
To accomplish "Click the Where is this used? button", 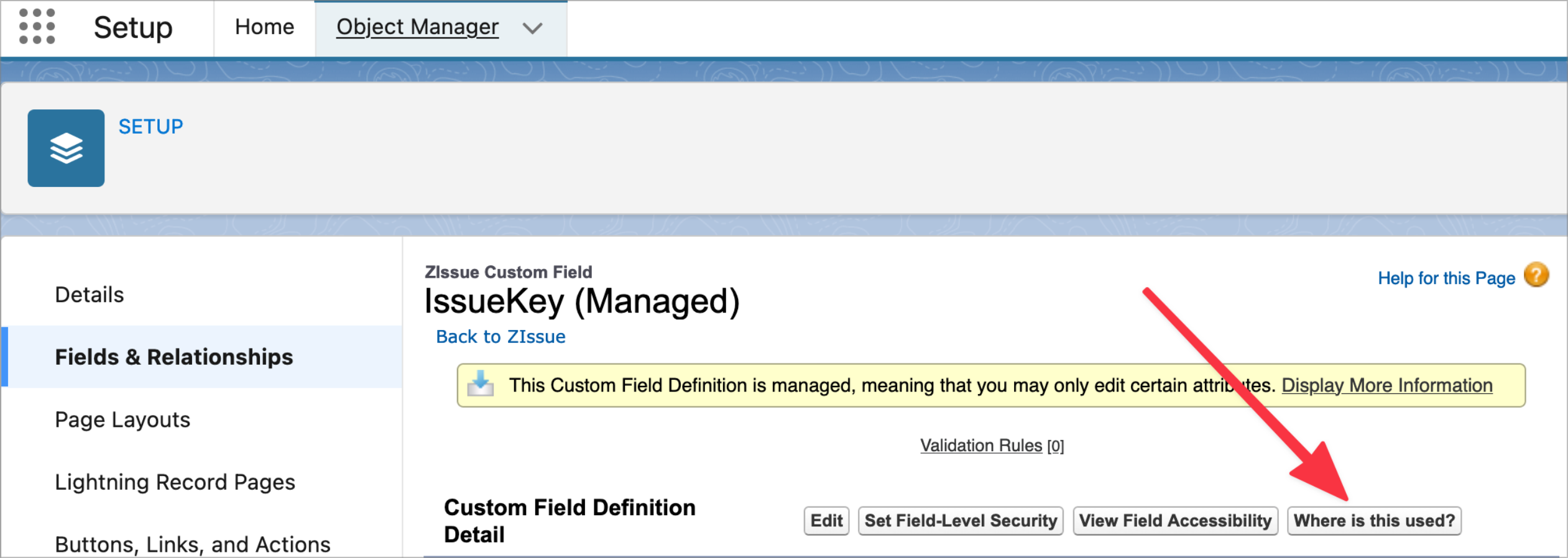I will point(1373,520).
